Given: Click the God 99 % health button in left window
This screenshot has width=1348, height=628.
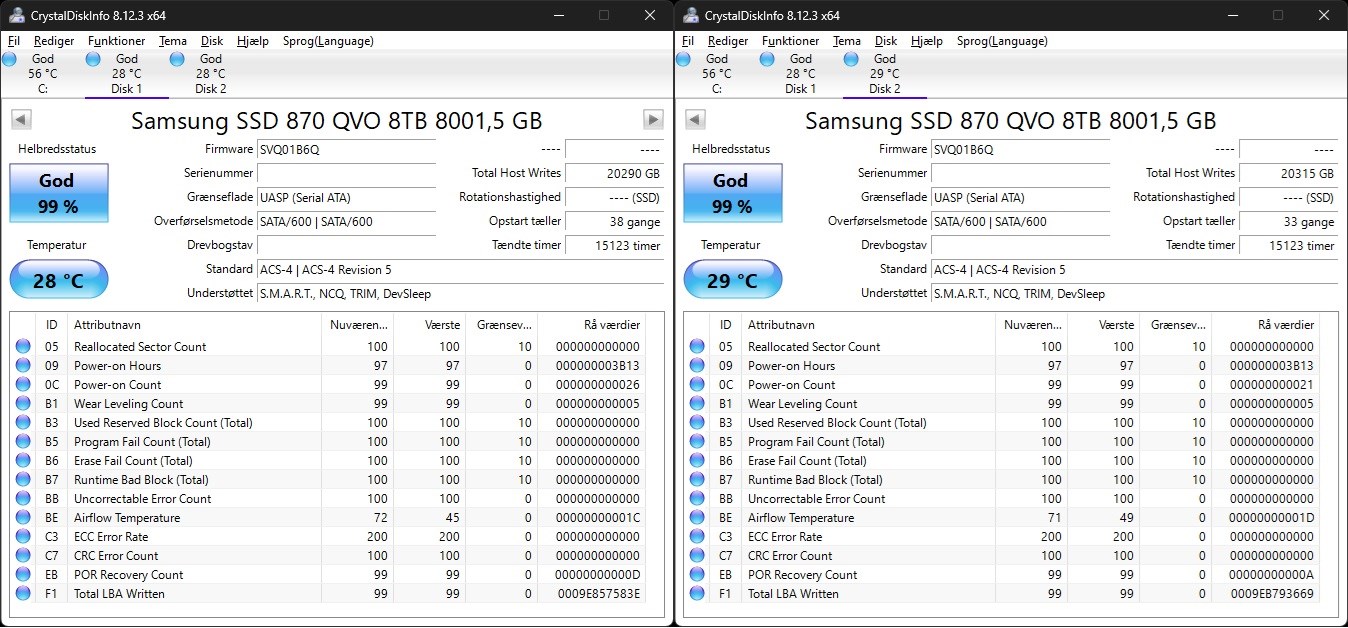Looking at the screenshot, I should tap(58, 193).
